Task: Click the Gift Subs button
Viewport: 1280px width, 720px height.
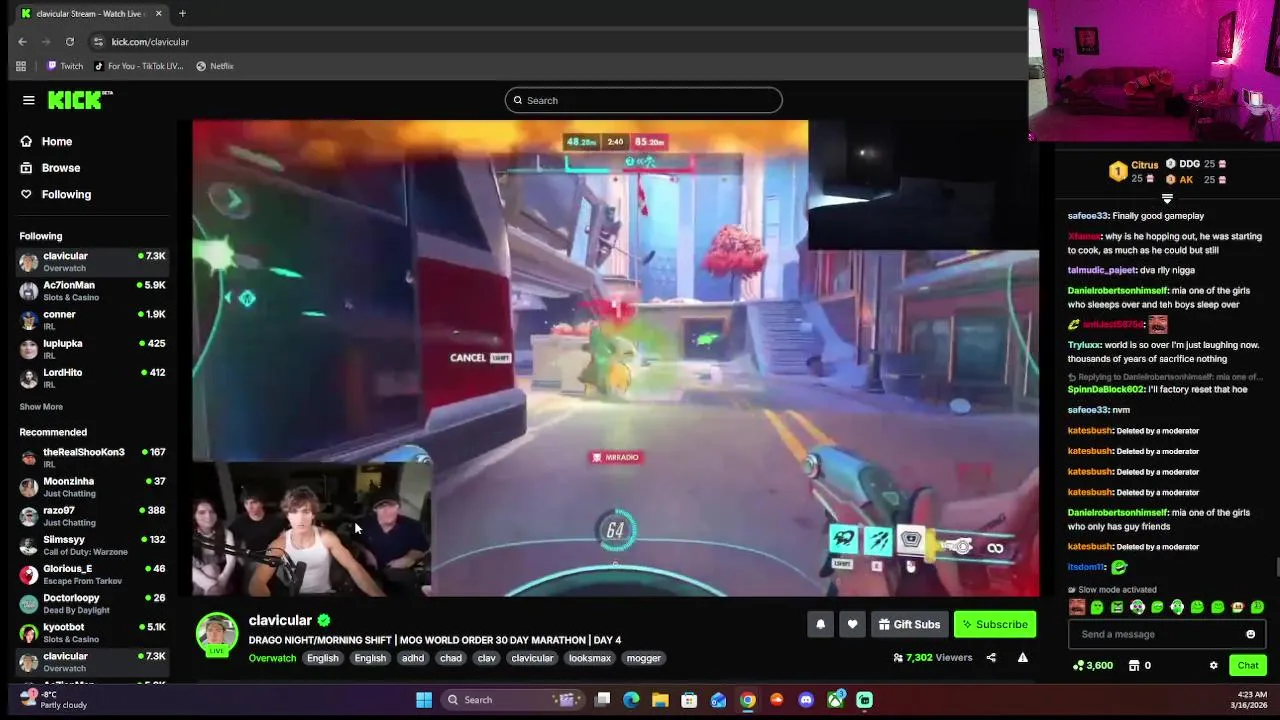Action: click(910, 624)
